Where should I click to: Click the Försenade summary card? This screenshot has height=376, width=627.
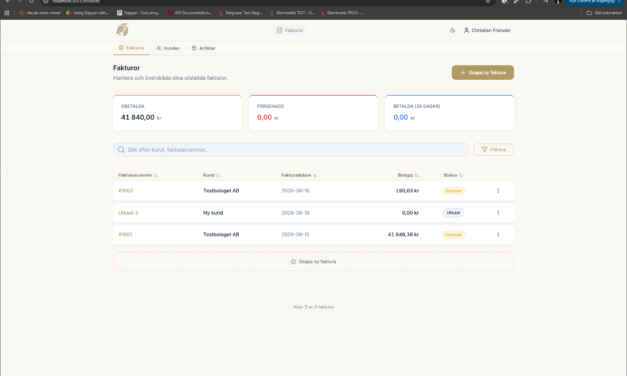314,112
